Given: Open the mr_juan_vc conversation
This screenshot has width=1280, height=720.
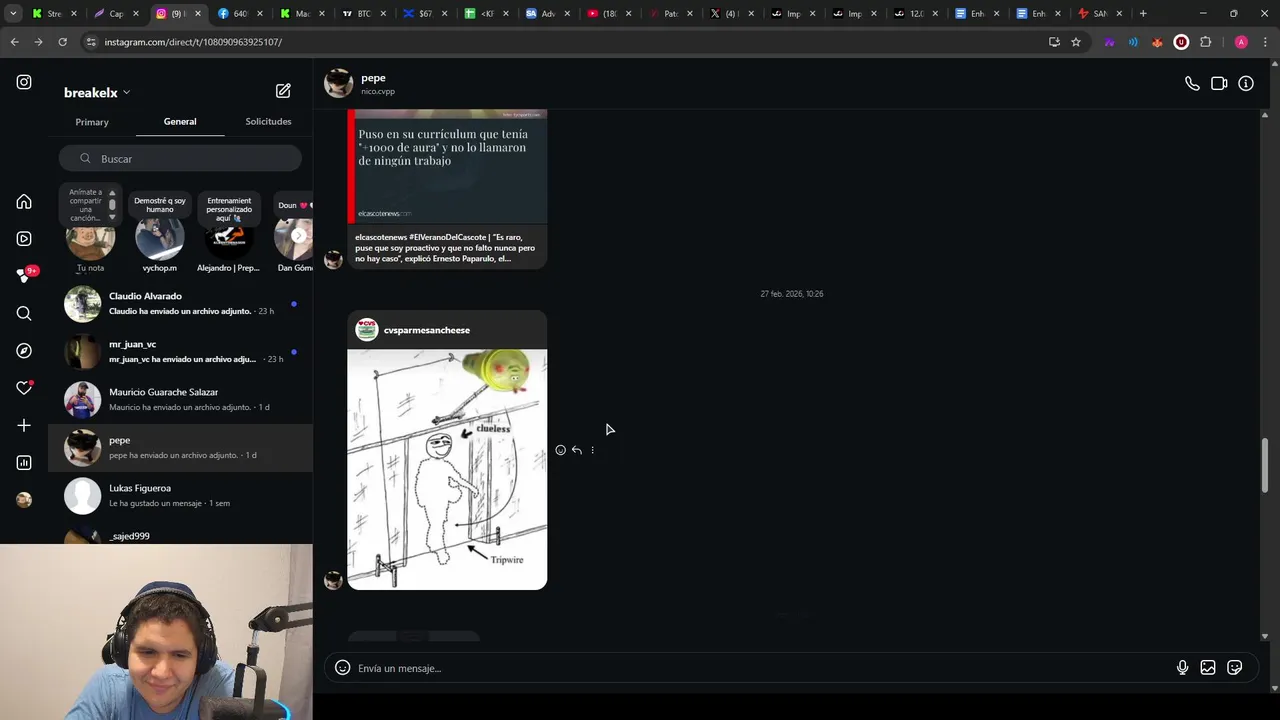Looking at the screenshot, I should point(180,351).
